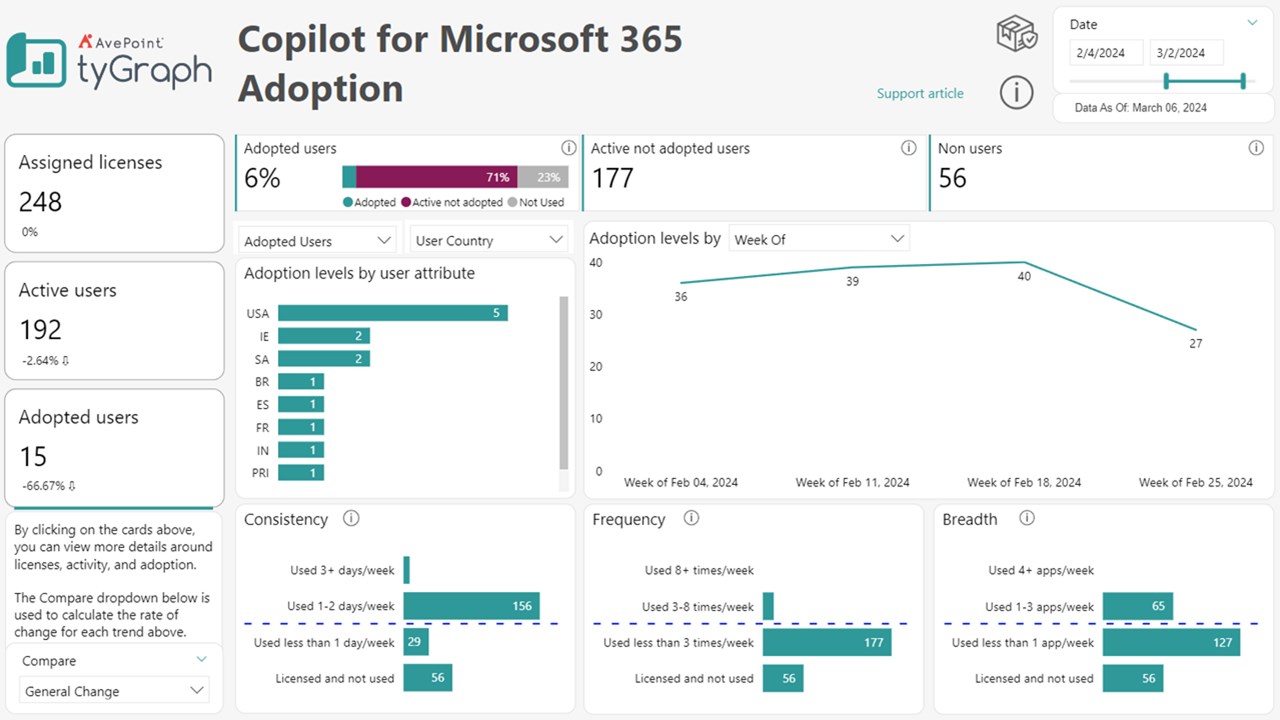Click info icon next to Consistency
Viewport: 1280px width, 720px height.
(350, 518)
